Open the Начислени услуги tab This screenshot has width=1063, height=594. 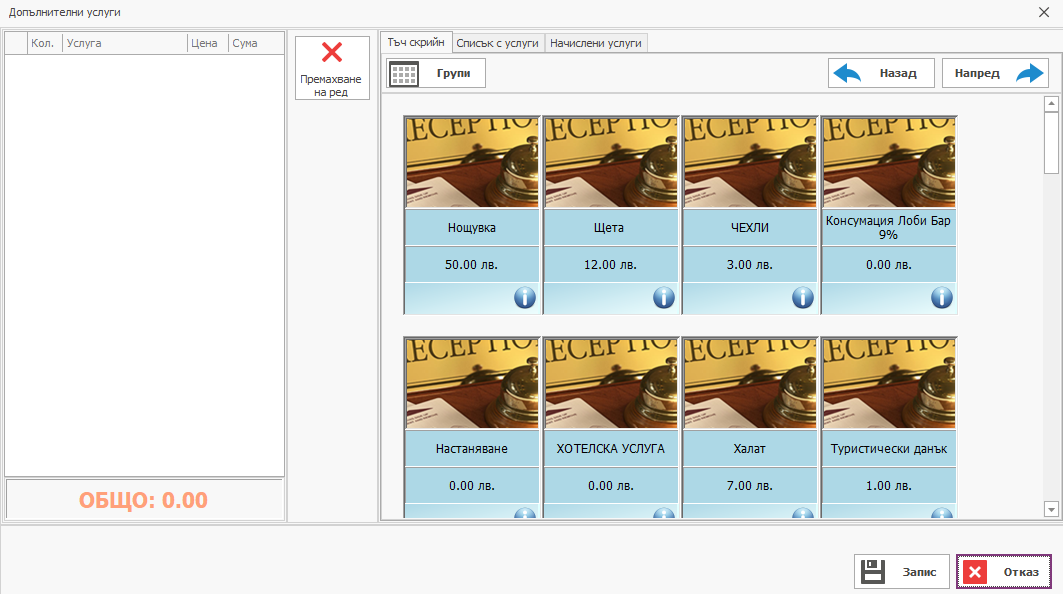[x=596, y=43]
